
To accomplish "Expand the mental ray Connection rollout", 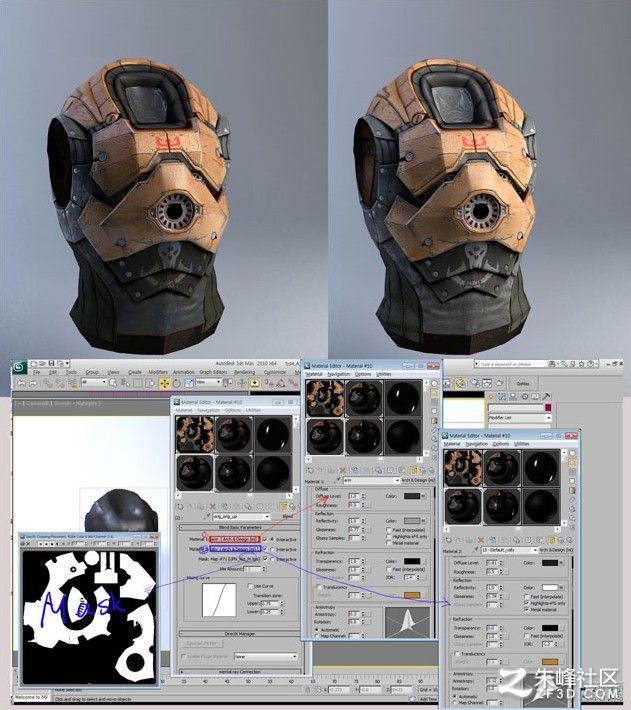I will [x=240, y=672].
